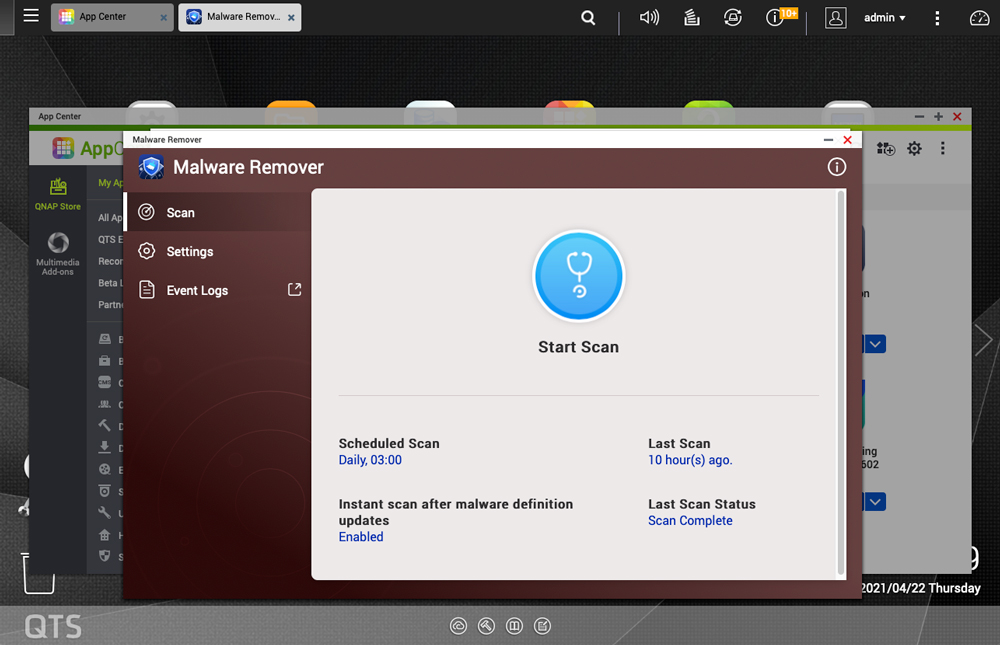Image resolution: width=1000 pixels, height=645 pixels.
Task: Click the Malware Remover panel vertical scrollbar
Action: 841,383
